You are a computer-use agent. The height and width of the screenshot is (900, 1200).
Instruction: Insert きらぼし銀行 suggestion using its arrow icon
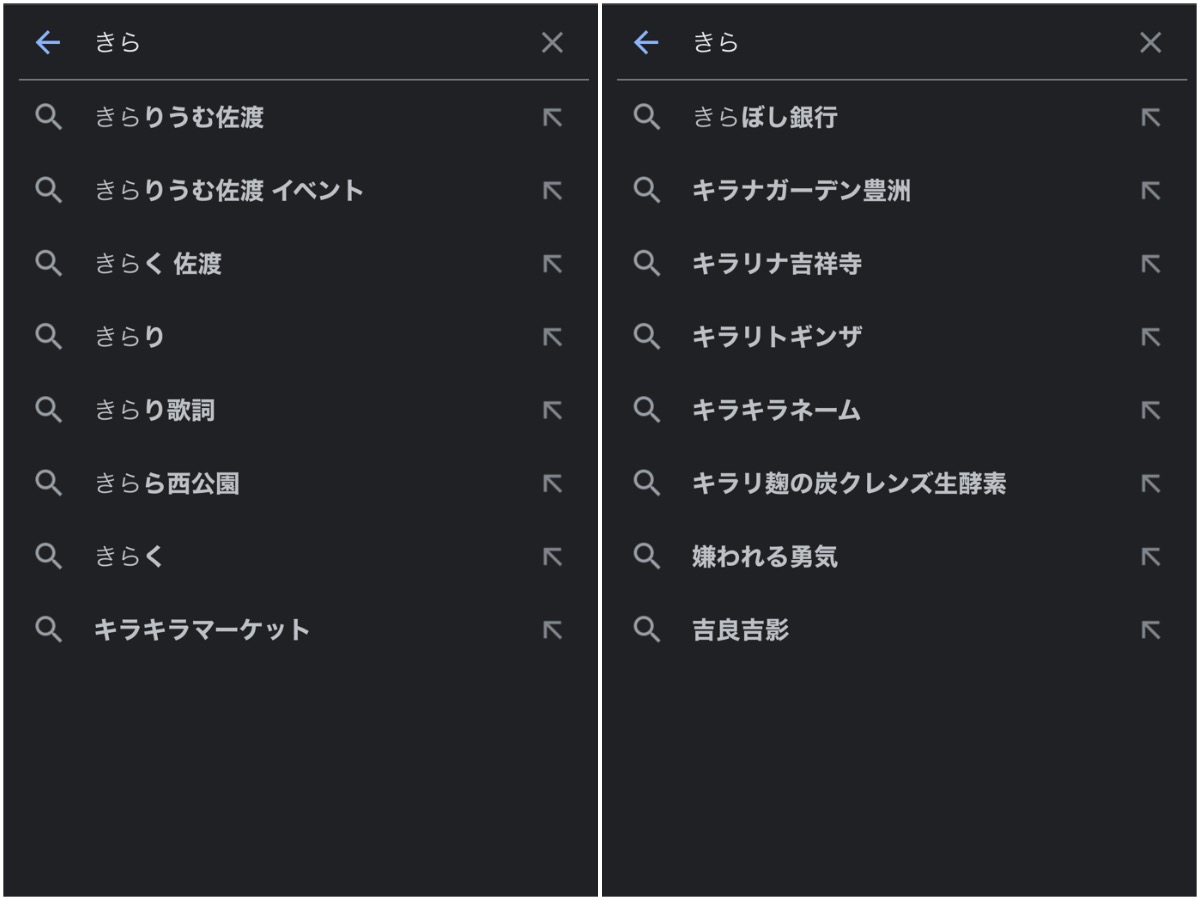(1151, 118)
